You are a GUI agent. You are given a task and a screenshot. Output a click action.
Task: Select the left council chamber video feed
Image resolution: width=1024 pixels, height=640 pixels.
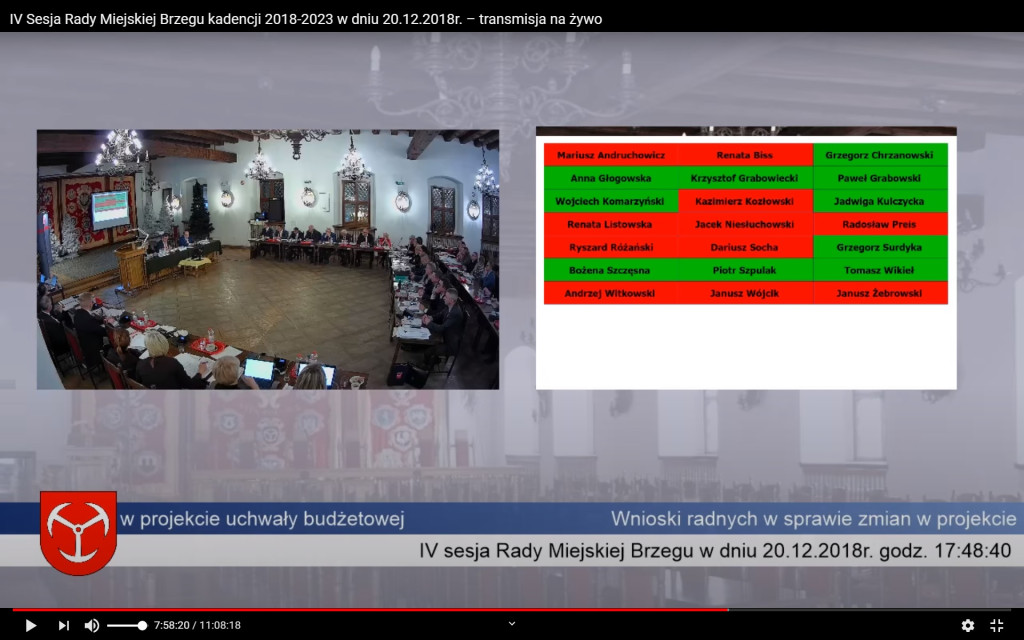[267, 257]
